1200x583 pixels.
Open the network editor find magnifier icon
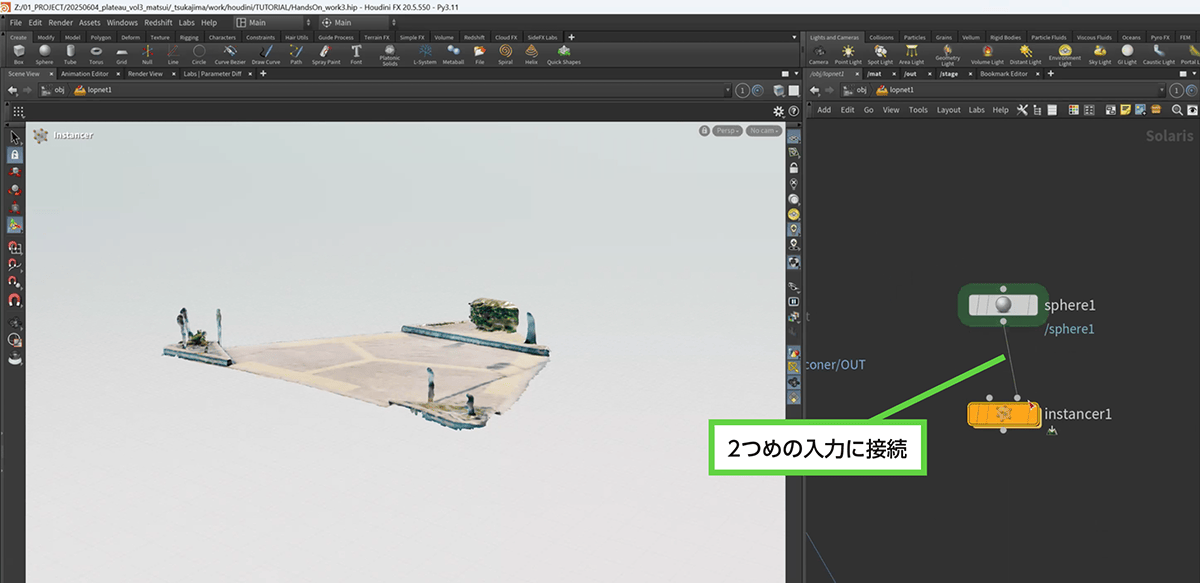[x=1177, y=110]
